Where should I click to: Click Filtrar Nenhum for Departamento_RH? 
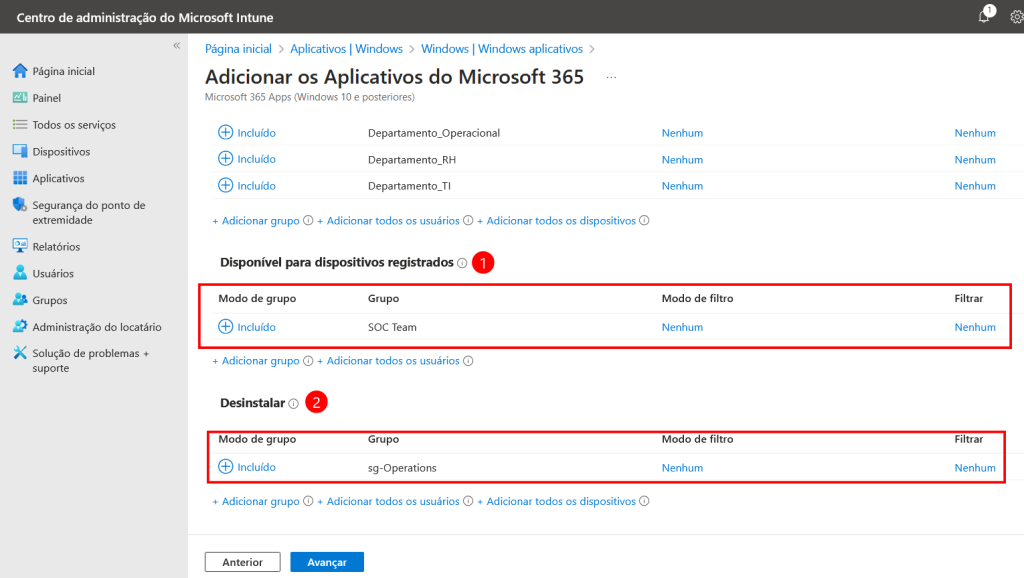pos(975,159)
